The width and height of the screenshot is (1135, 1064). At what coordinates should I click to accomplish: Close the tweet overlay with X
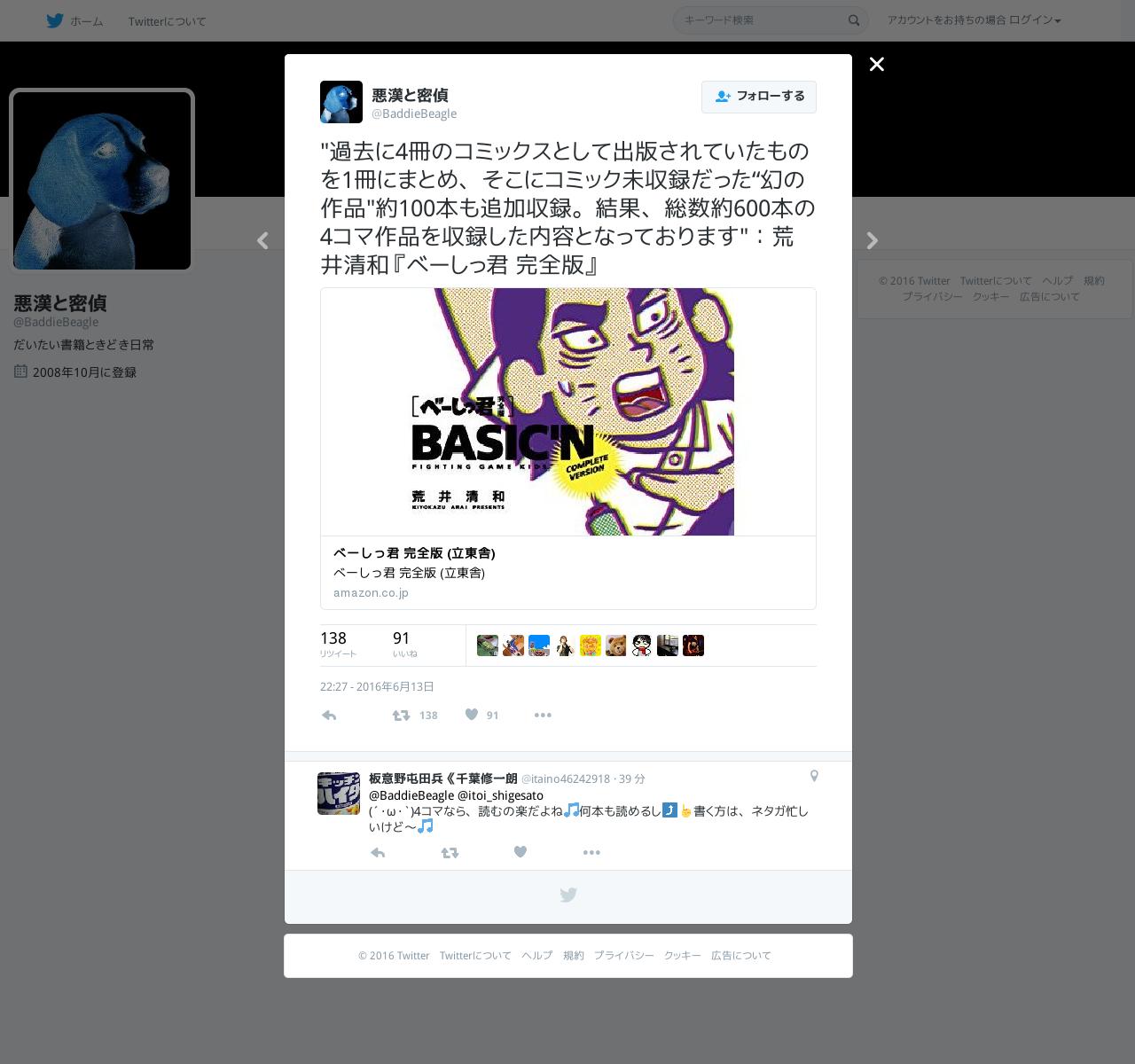click(x=877, y=64)
